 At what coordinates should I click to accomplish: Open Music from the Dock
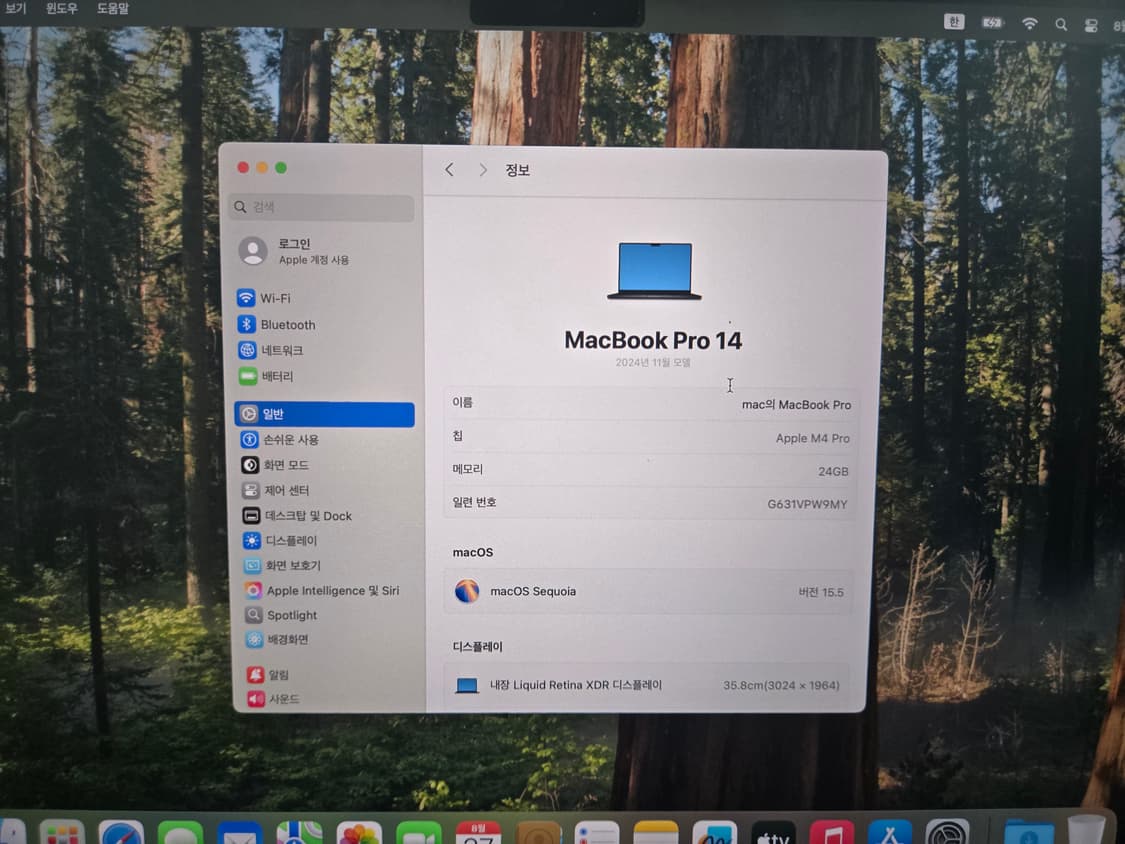tap(832, 833)
